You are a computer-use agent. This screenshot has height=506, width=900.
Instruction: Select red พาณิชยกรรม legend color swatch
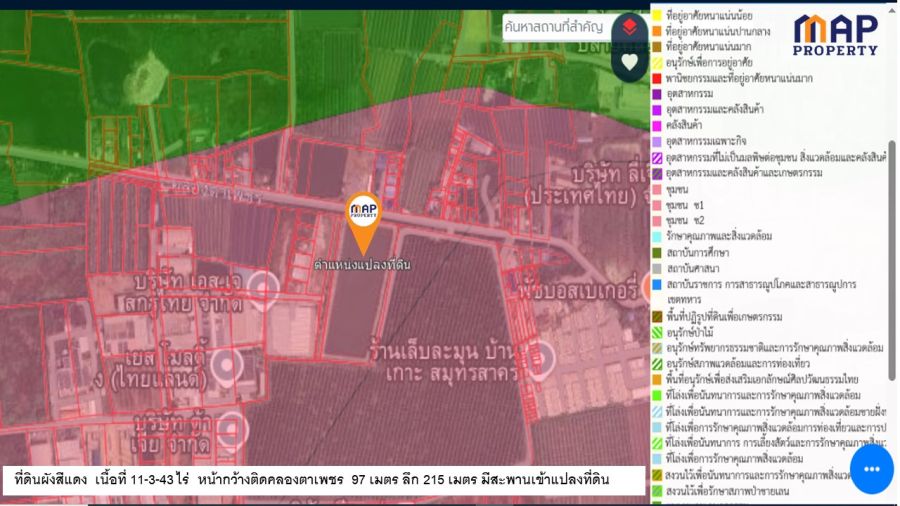tap(657, 78)
